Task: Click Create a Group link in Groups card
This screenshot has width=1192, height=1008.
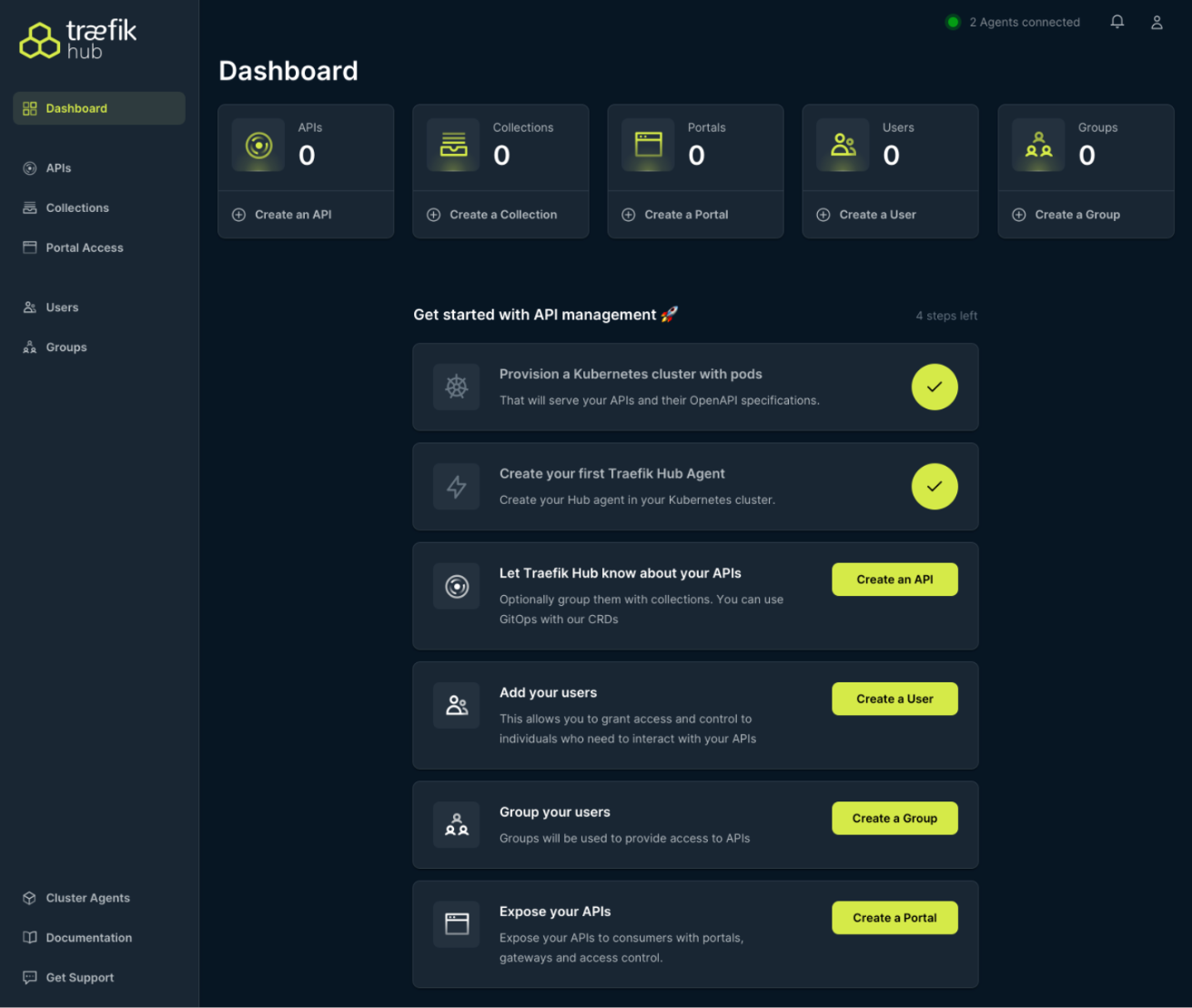Action: click(1077, 215)
